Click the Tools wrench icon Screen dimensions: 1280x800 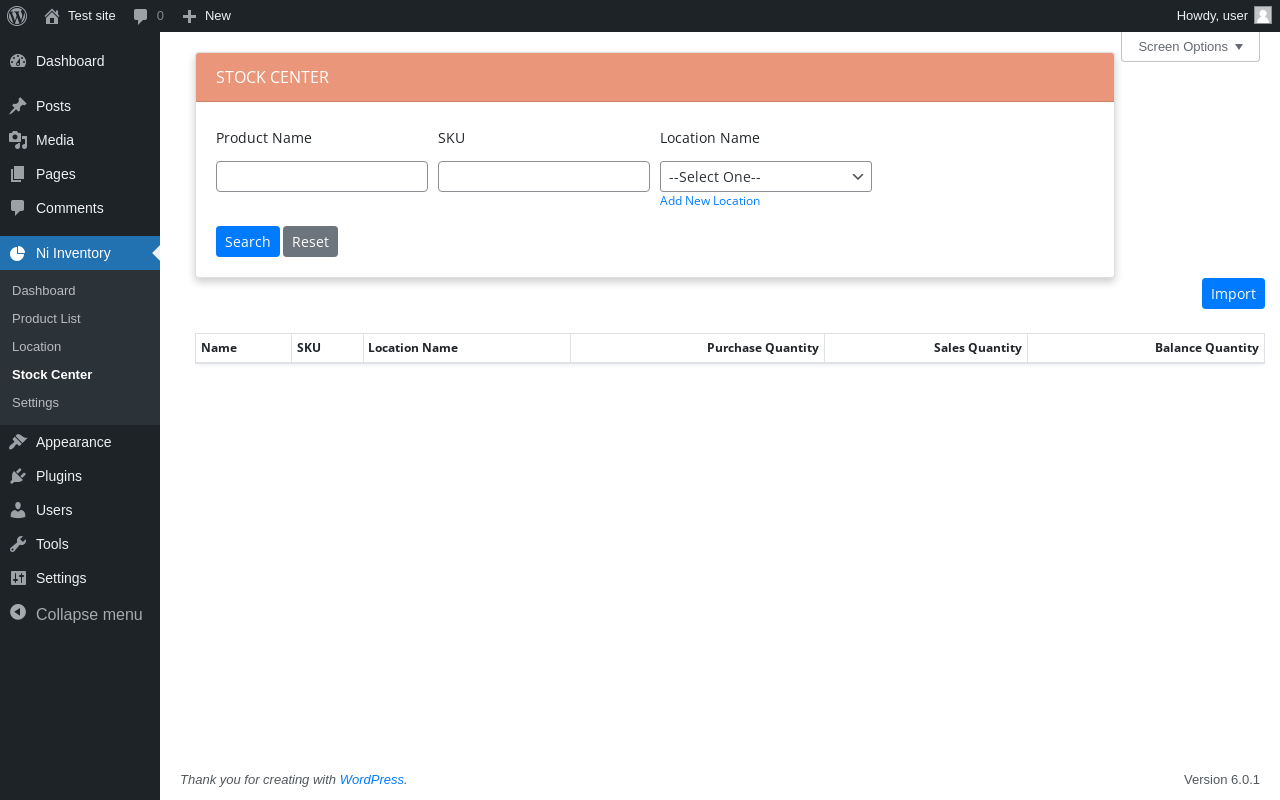[x=18, y=544]
